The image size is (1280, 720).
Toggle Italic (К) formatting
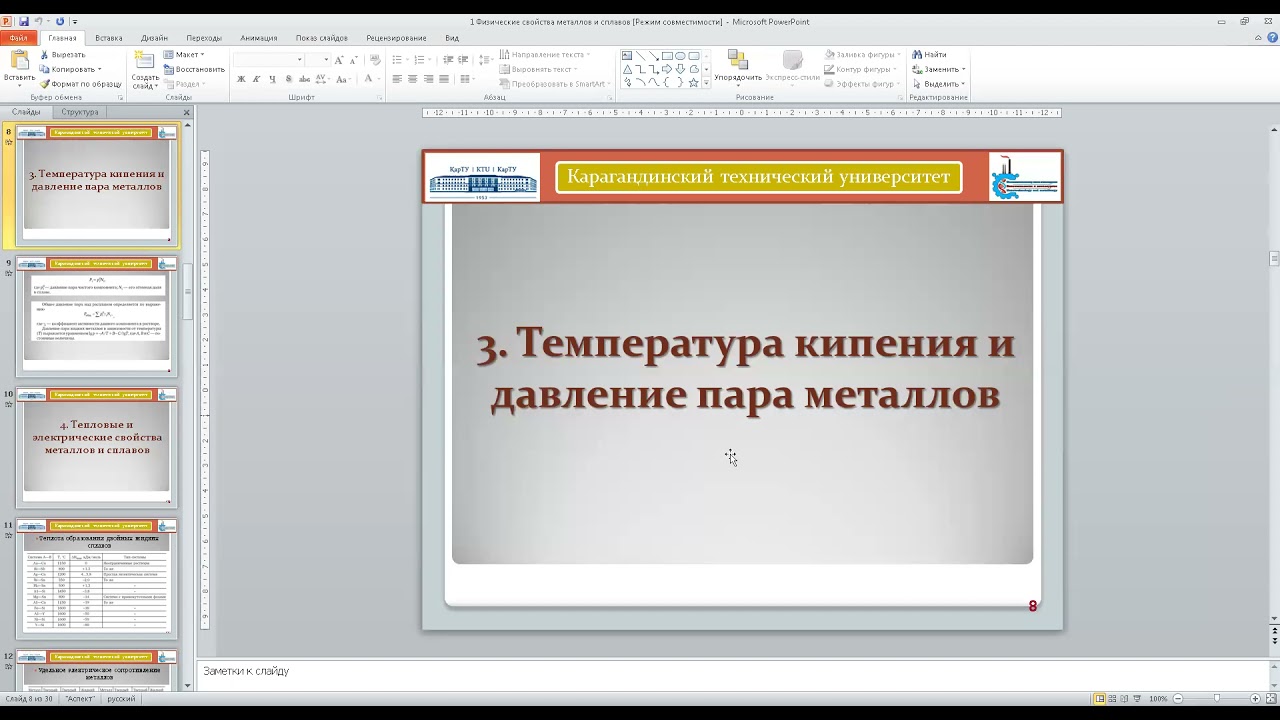pyautogui.click(x=257, y=79)
